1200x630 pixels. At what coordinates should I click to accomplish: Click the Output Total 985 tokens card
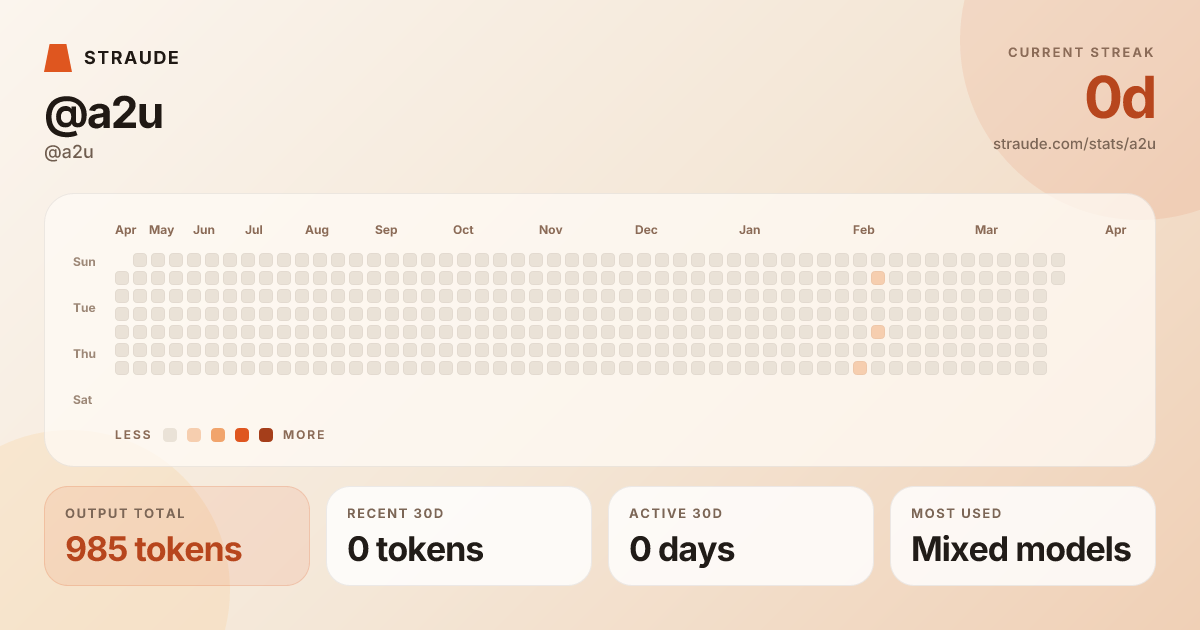[177, 536]
